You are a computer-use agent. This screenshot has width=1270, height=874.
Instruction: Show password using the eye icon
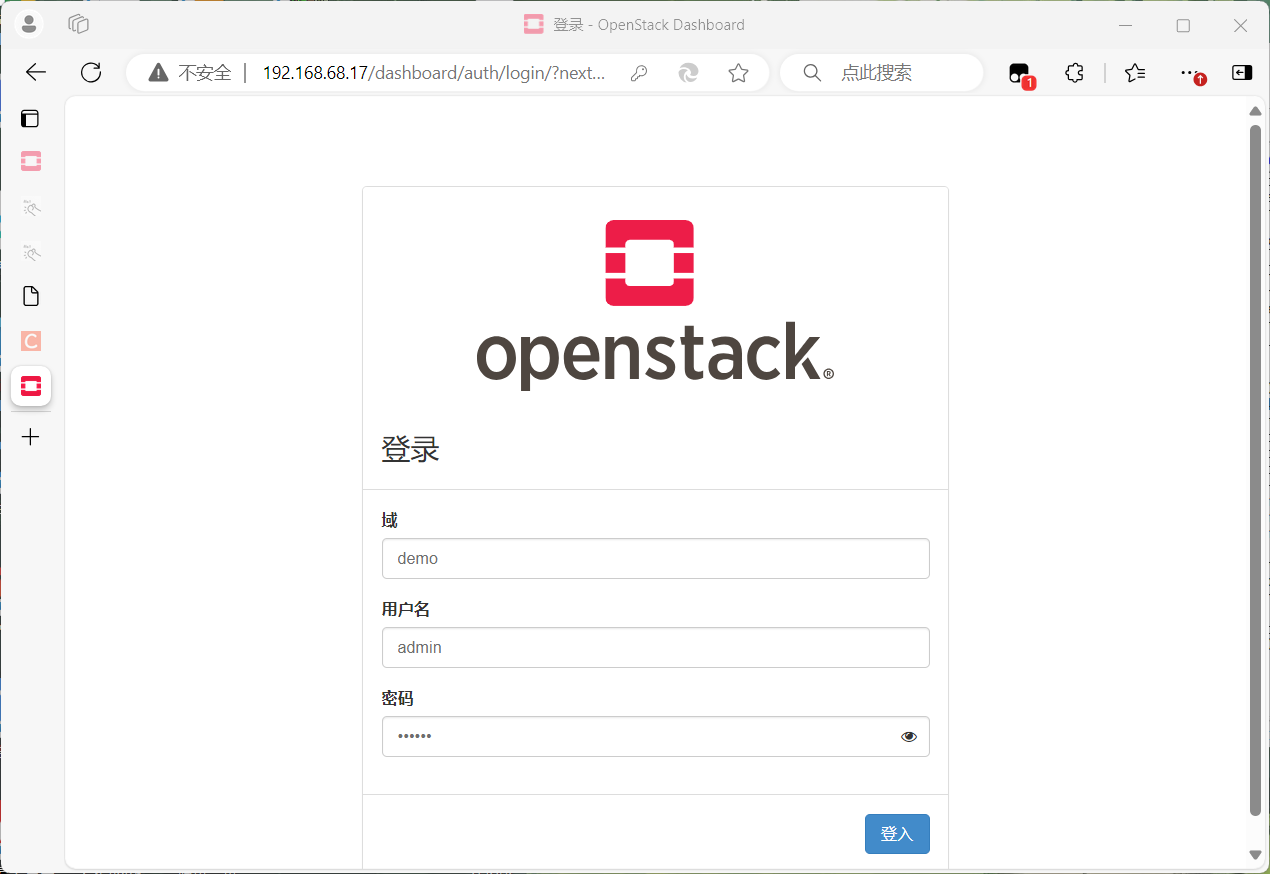(908, 737)
